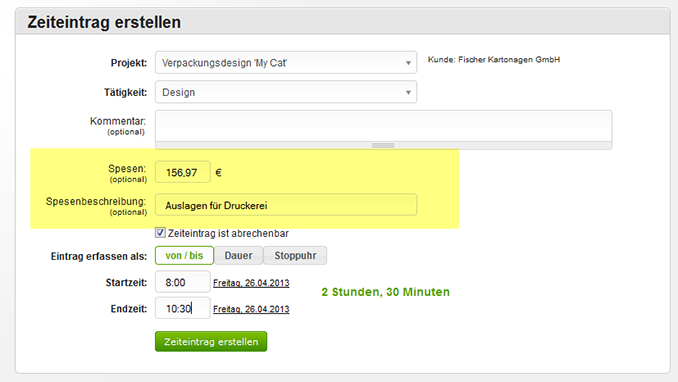This screenshot has width=678, height=382.
Task: Click into the Kommentar text area
Action: [384, 126]
